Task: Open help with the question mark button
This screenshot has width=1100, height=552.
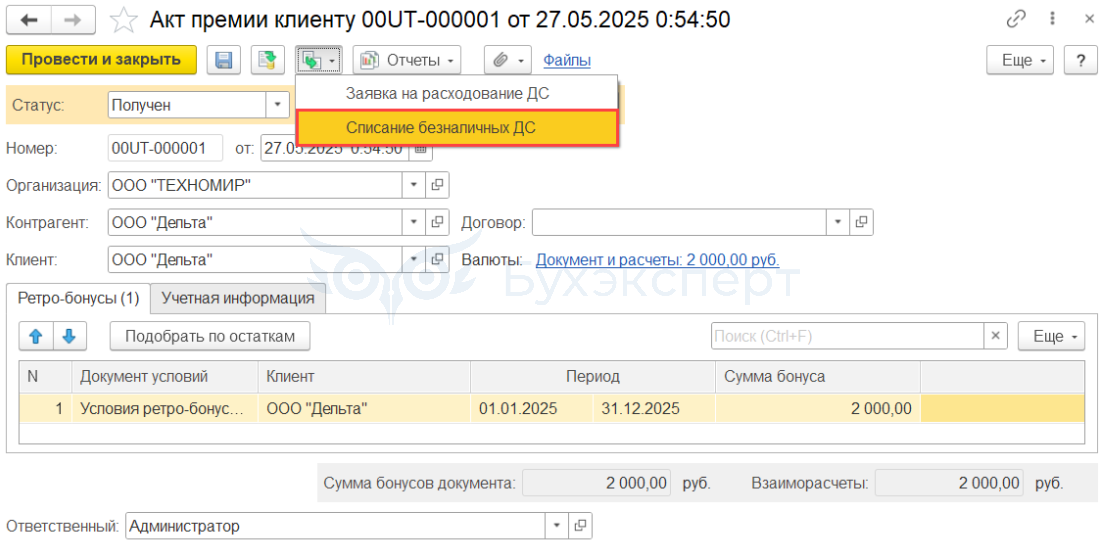Action: [1080, 60]
